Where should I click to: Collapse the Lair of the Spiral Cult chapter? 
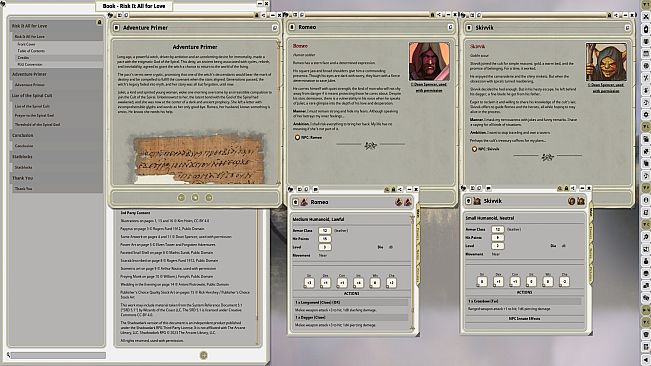coord(56,95)
